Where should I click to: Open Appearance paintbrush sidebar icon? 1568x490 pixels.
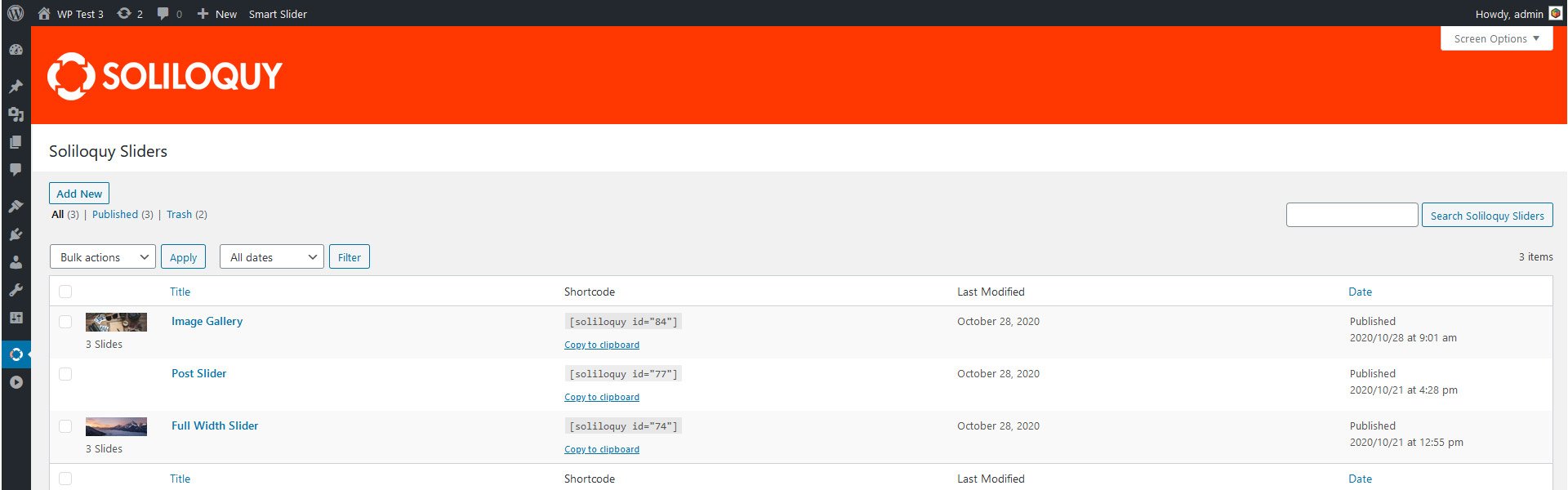pyautogui.click(x=16, y=206)
